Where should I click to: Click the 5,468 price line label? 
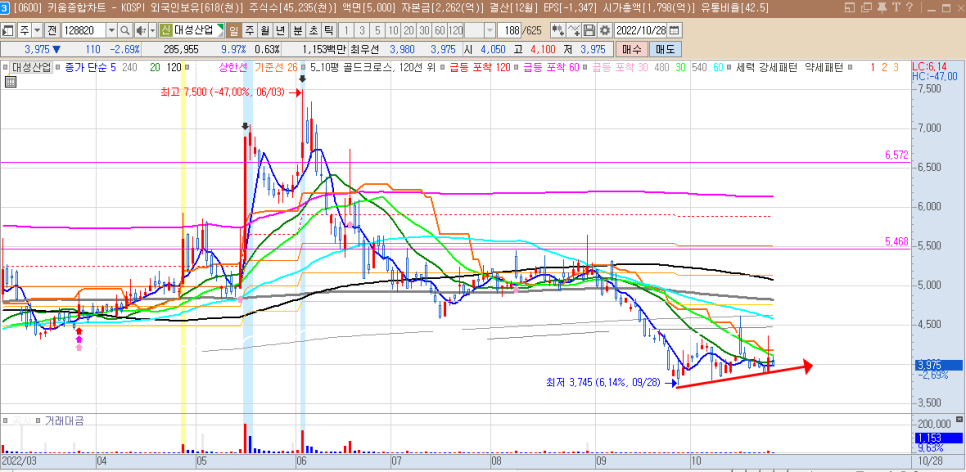(896, 242)
